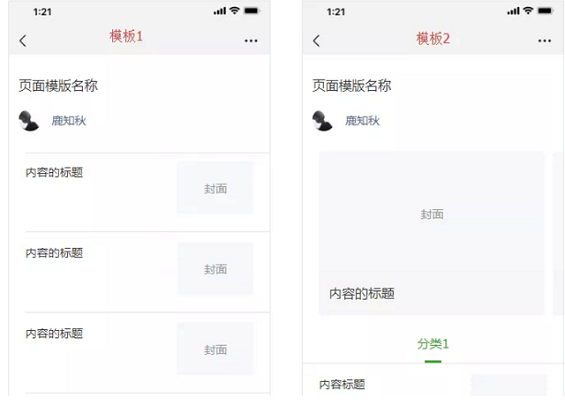Tap the large 封面 card in 模板2
The width and height of the screenshot is (565, 405).
tap(432, 233)
